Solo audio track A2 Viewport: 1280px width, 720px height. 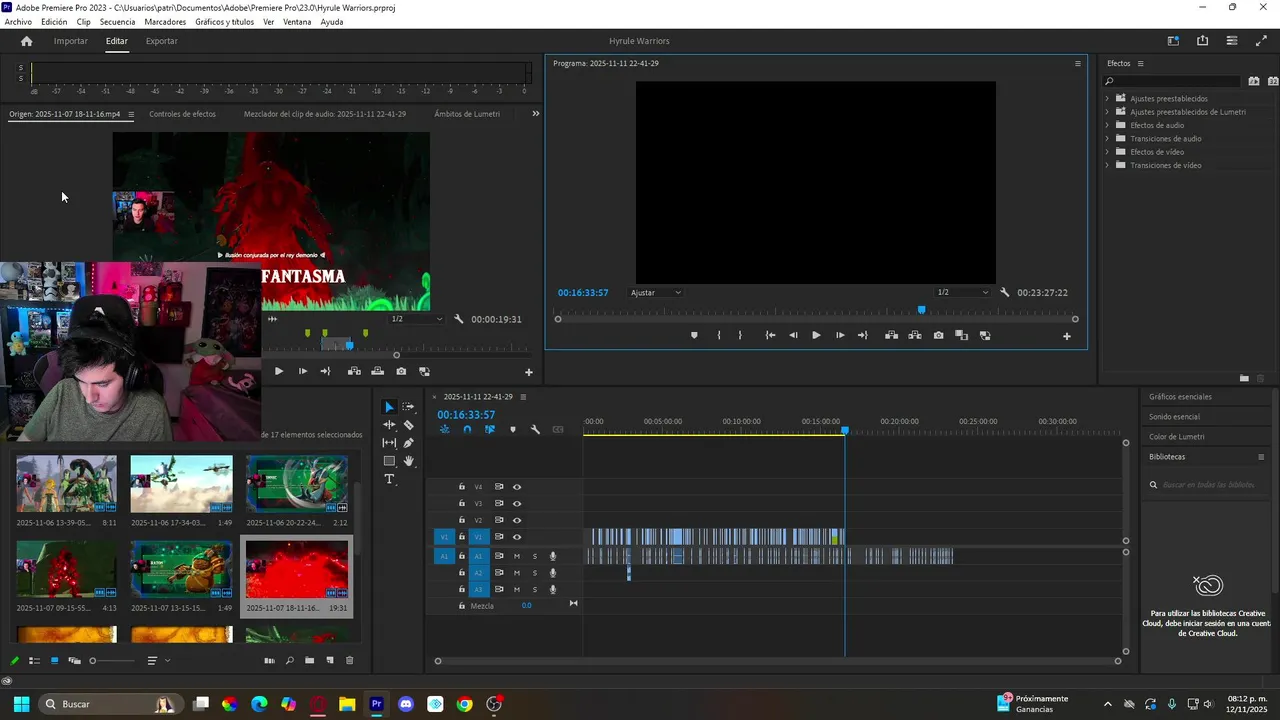535,573
